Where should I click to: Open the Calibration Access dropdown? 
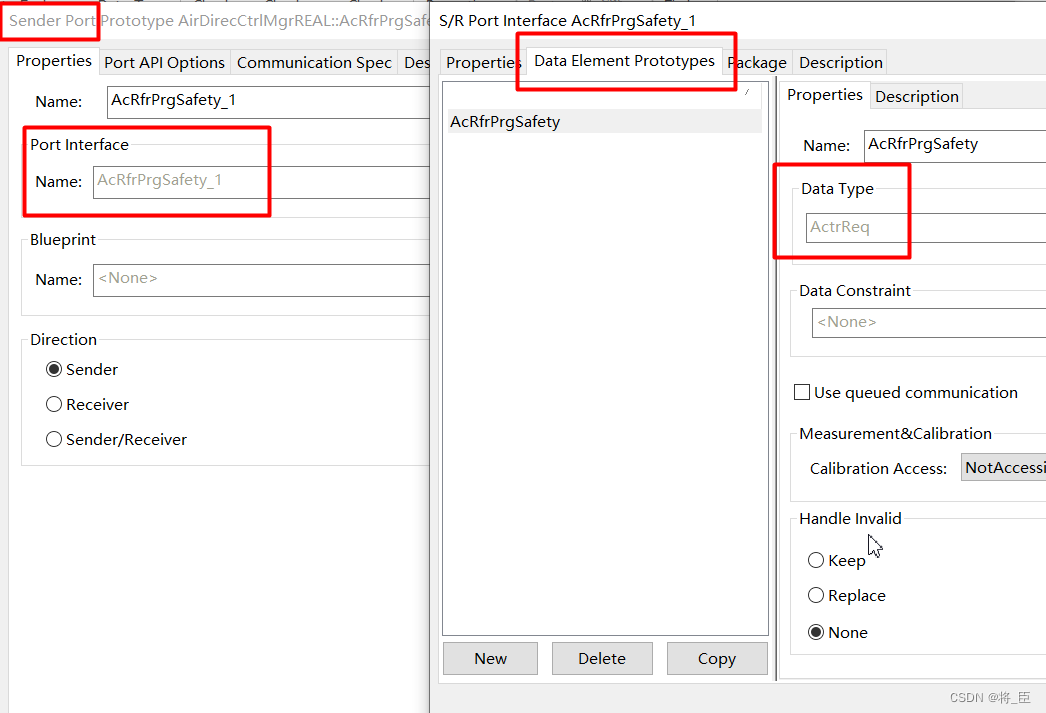coord(1003,468)
